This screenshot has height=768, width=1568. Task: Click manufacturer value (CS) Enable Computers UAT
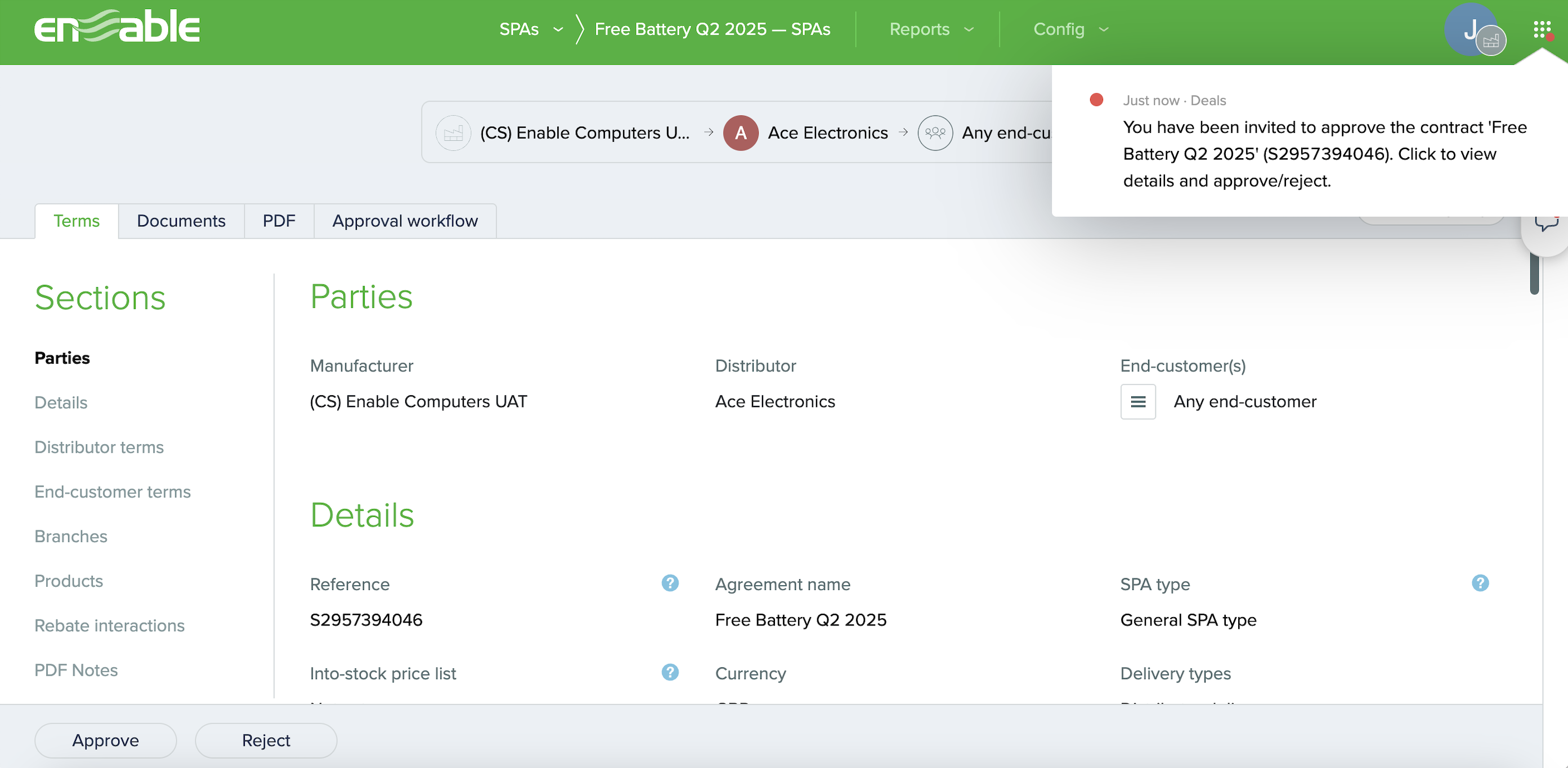[x=418, y=402]
